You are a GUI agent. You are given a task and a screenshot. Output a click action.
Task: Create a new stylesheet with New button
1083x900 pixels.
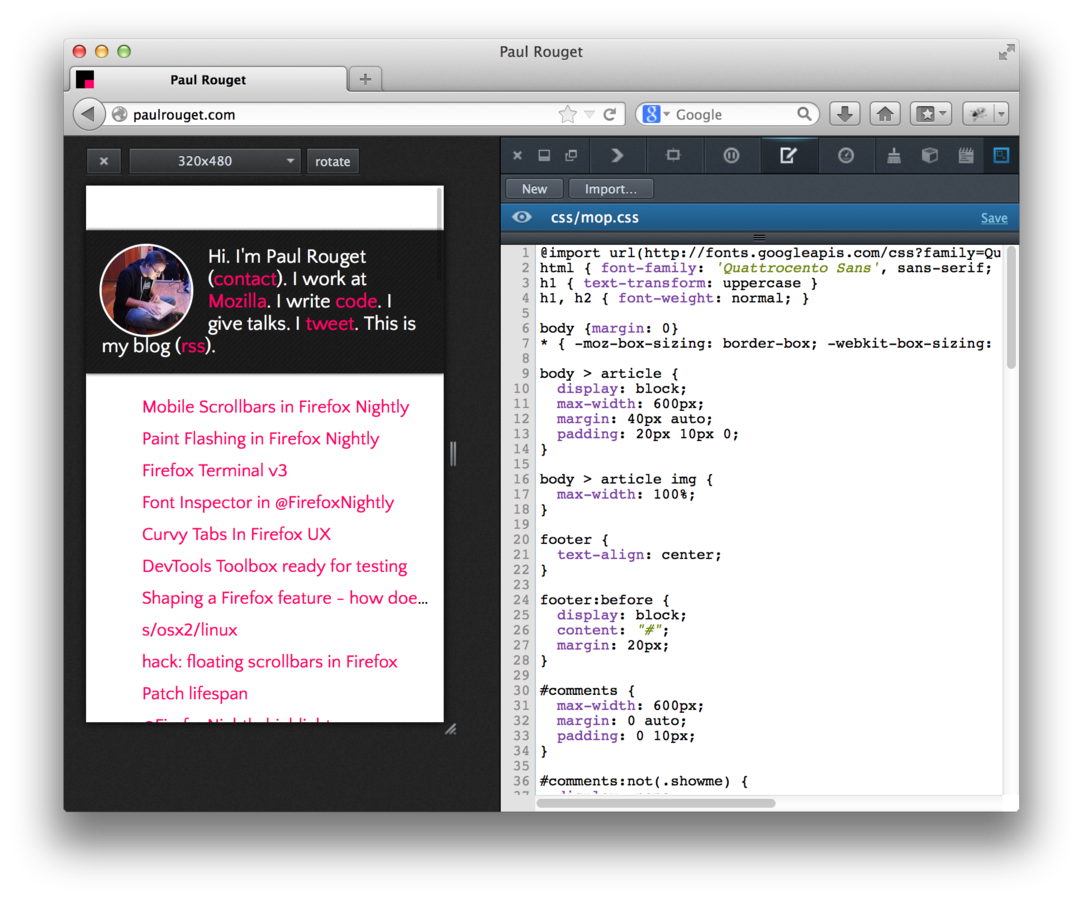coord(535,189)
